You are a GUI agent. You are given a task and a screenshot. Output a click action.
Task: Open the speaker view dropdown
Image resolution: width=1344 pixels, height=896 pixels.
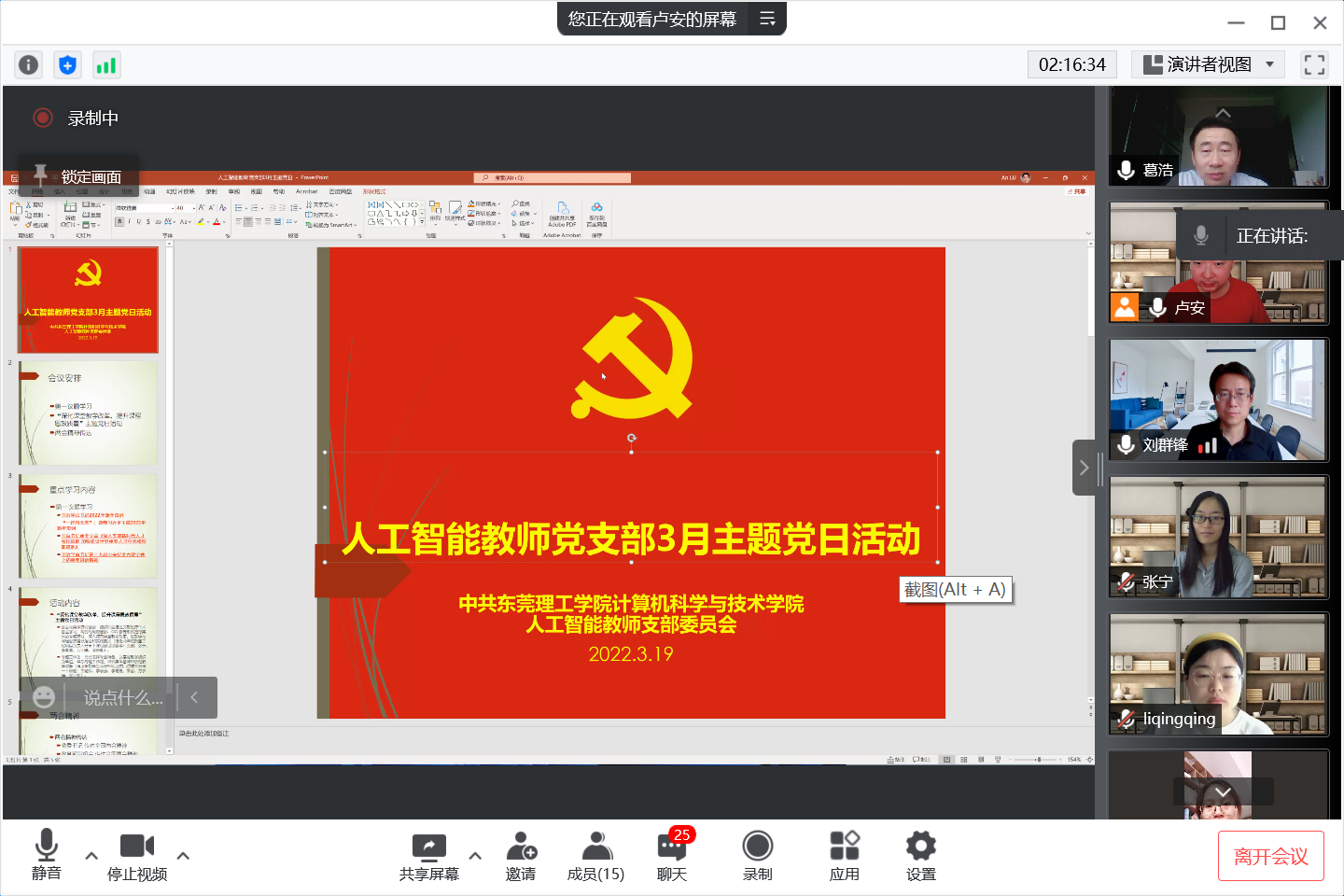click(1209, 64)
